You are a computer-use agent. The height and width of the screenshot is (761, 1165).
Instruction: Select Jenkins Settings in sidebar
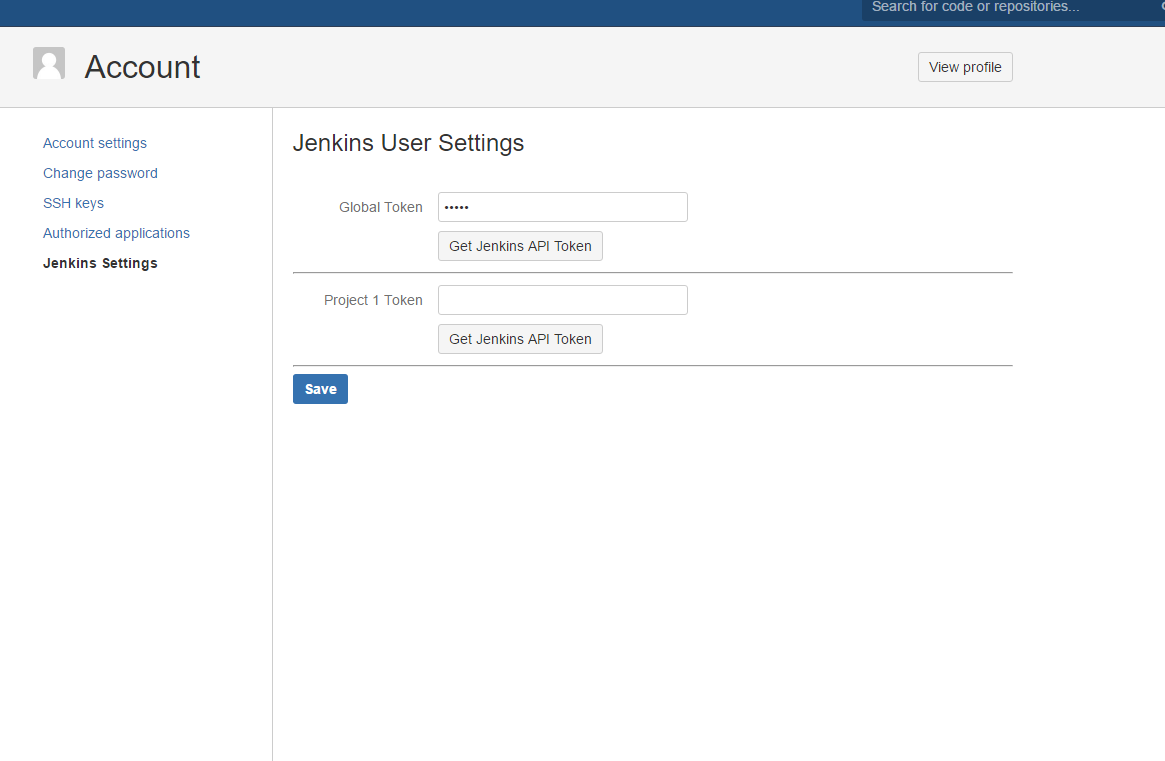point(100,263)
